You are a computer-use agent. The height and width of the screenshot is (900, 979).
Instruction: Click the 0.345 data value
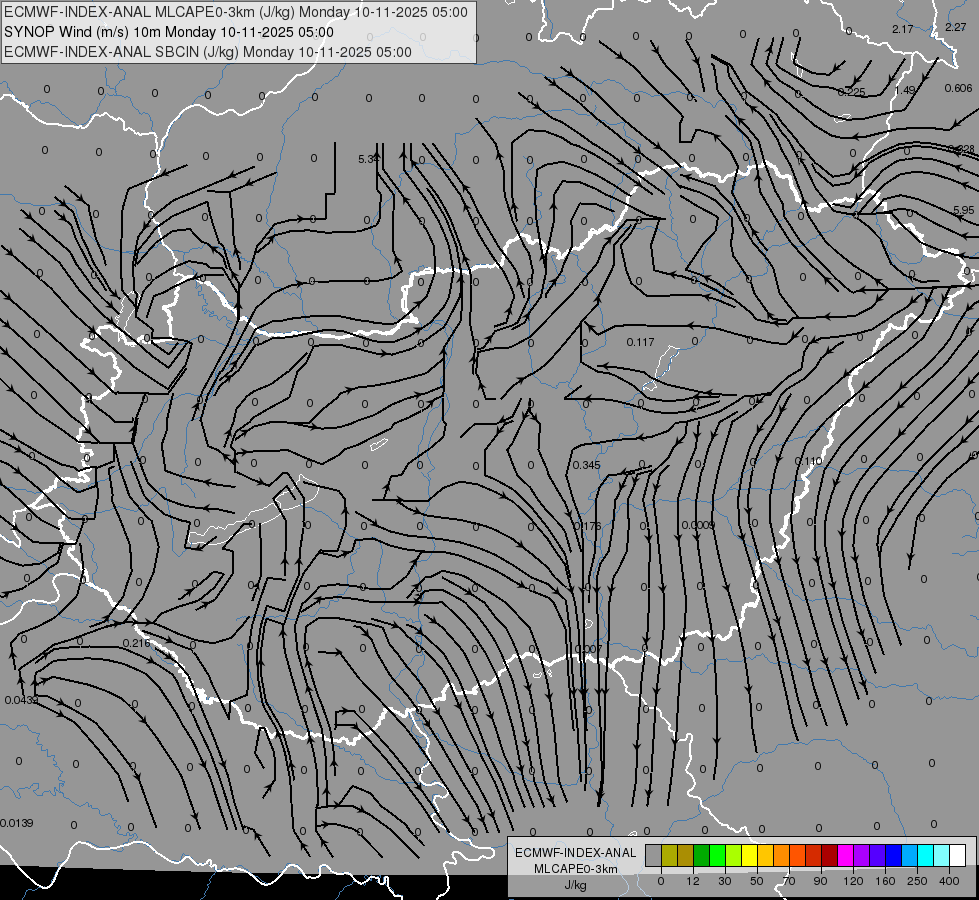coord(586,465)
